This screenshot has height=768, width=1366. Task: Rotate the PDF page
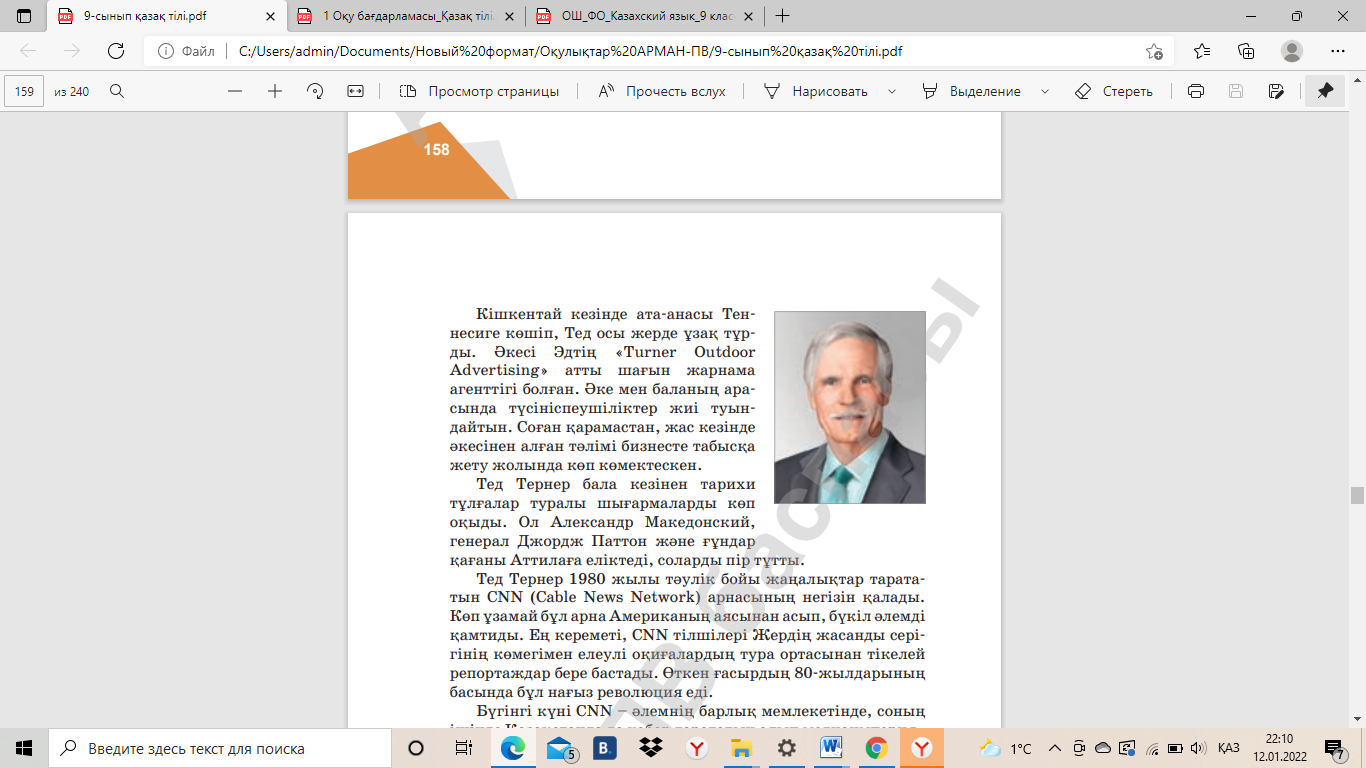(315, 91)
